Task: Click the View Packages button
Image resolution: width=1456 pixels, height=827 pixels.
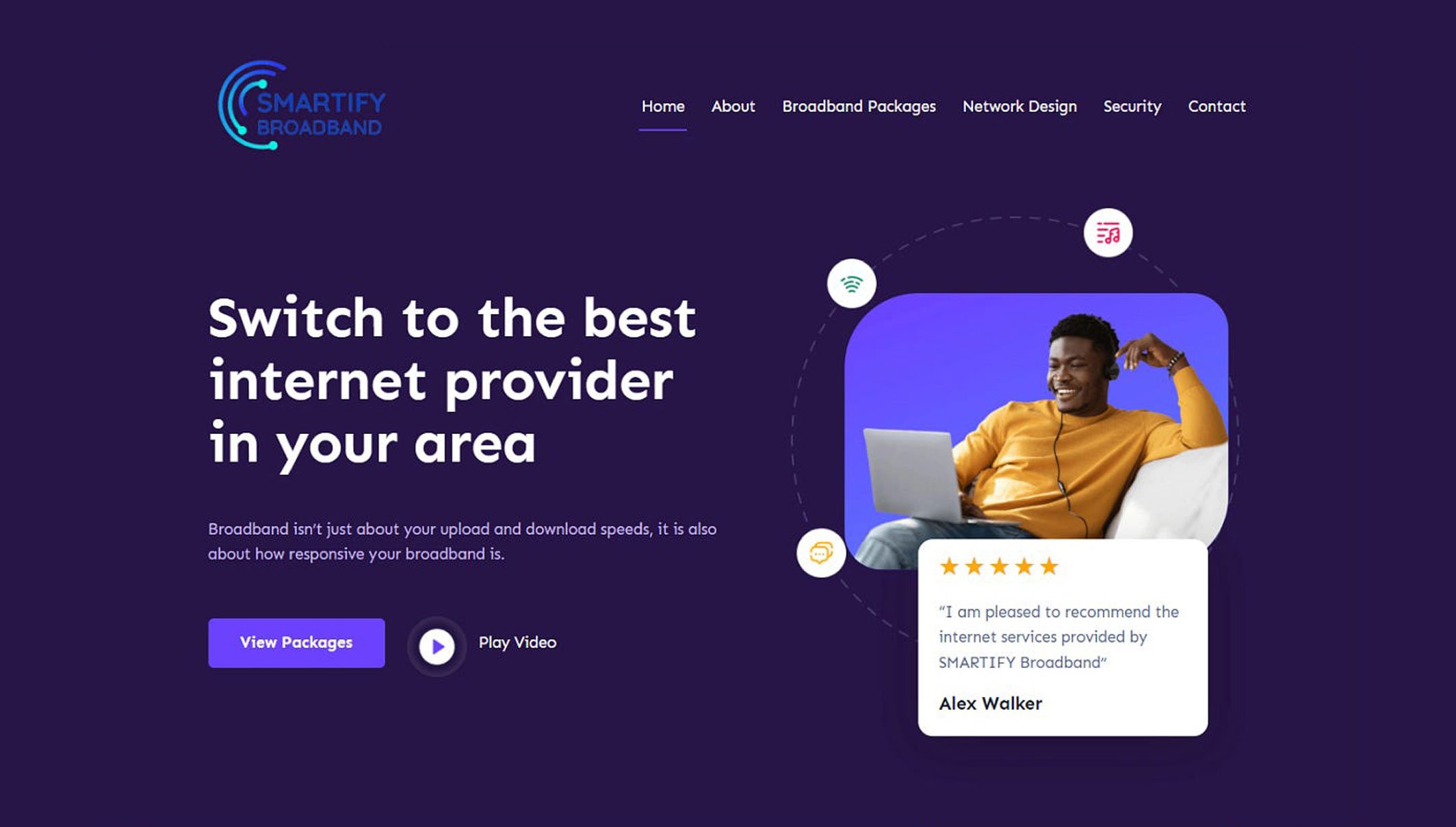Action: click(x=296, y=642)
